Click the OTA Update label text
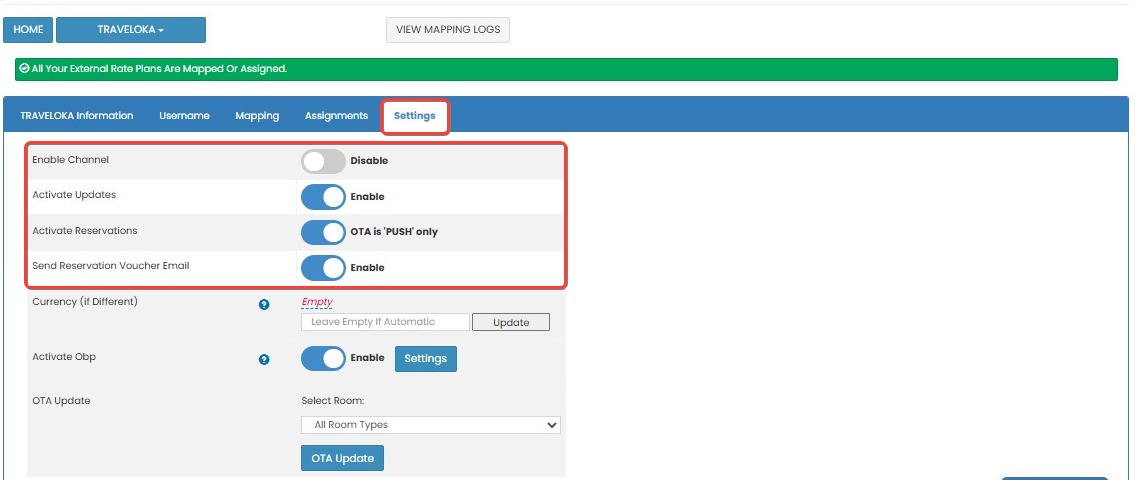Viewport: 1136px width, 480px height. (x=62, y=400)
